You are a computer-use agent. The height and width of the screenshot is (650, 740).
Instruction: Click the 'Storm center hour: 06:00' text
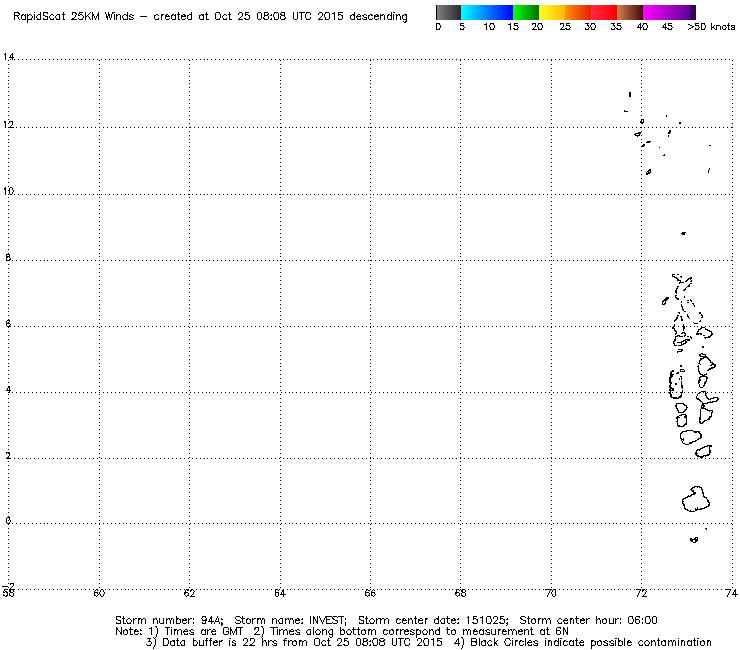pyautogui.click(x=588, y=620)
